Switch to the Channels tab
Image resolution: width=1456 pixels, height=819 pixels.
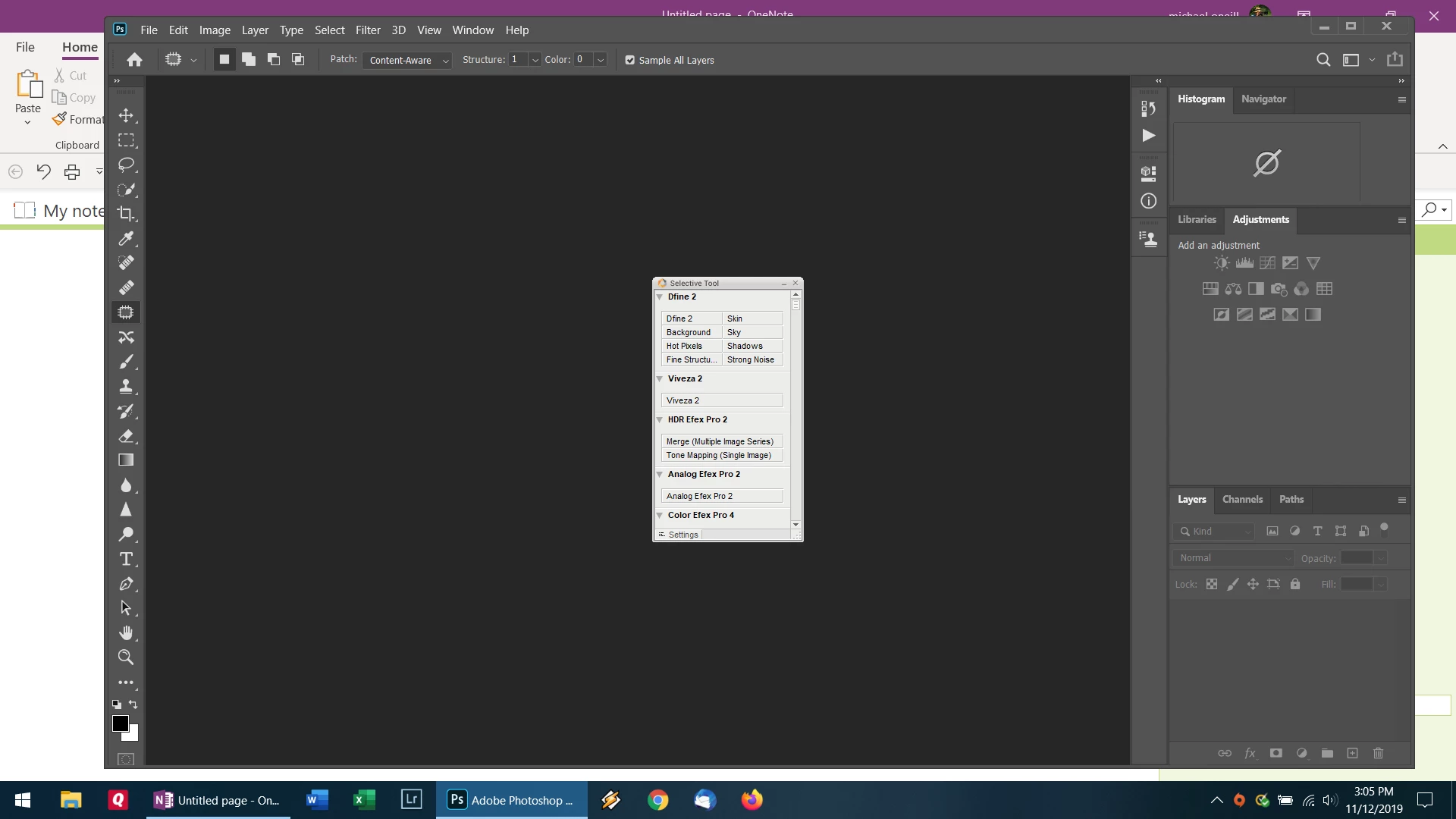pos(1242,500)
